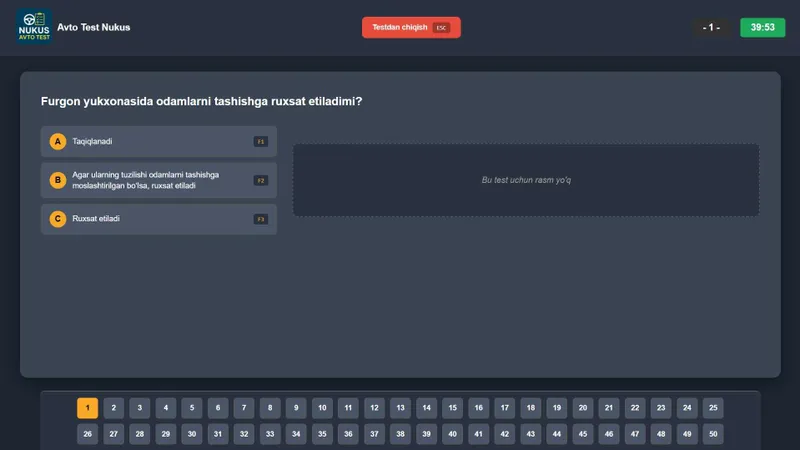Image resolution: width=800 pixels, height=450 pixels.
Task: Open question 26 in bottom row
Action: pyautogui.click(x=88, y=434)
